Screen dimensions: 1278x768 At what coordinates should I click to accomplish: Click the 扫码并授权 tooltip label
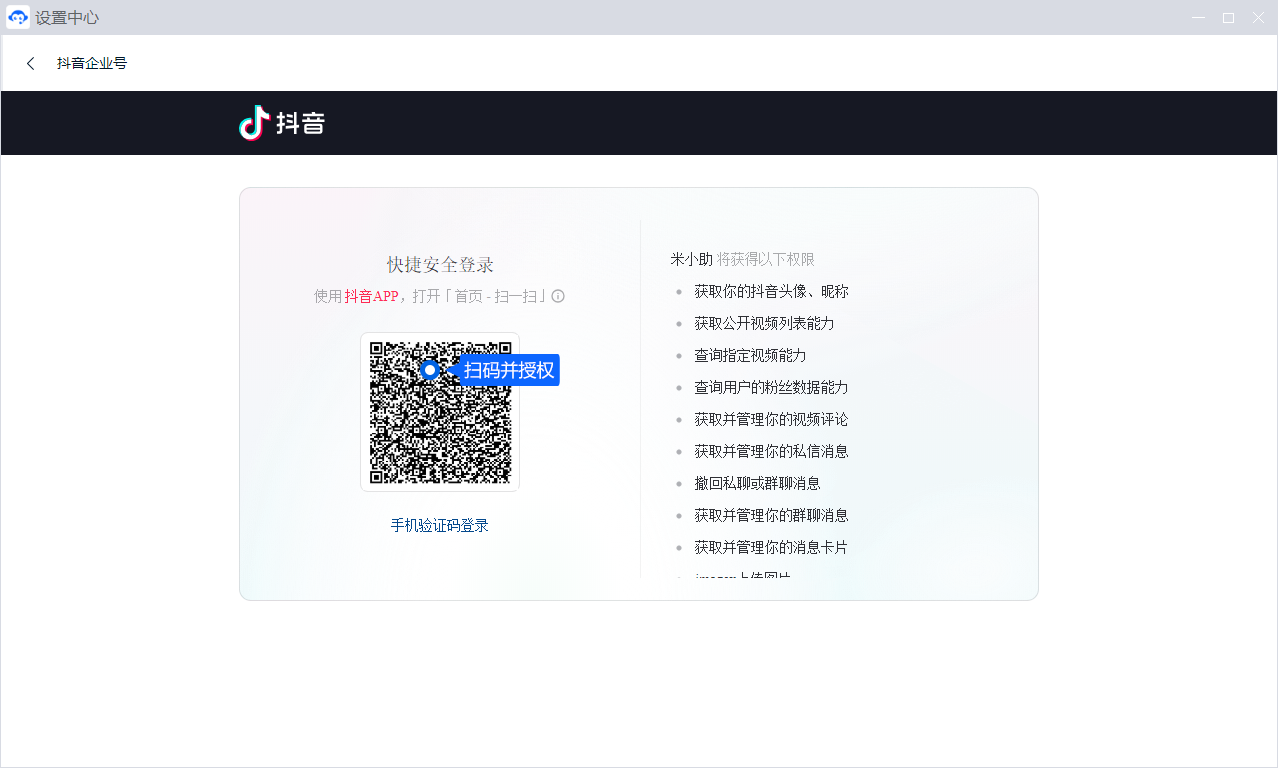click(509, 370)
